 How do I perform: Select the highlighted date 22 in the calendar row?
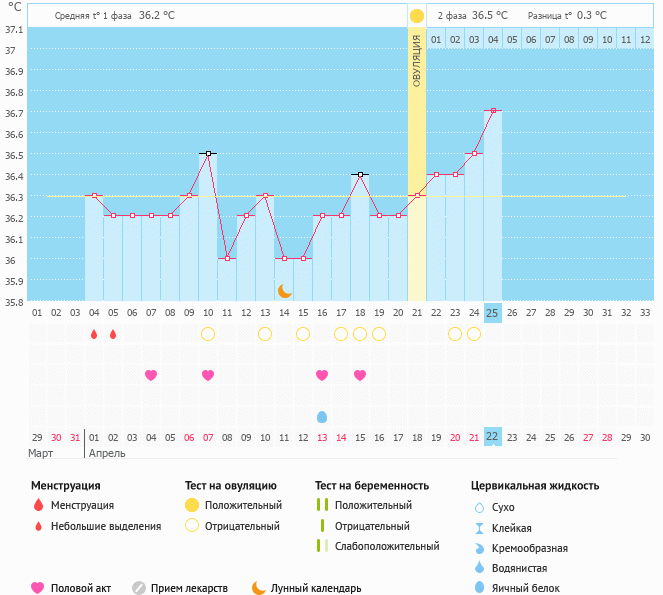492,436
